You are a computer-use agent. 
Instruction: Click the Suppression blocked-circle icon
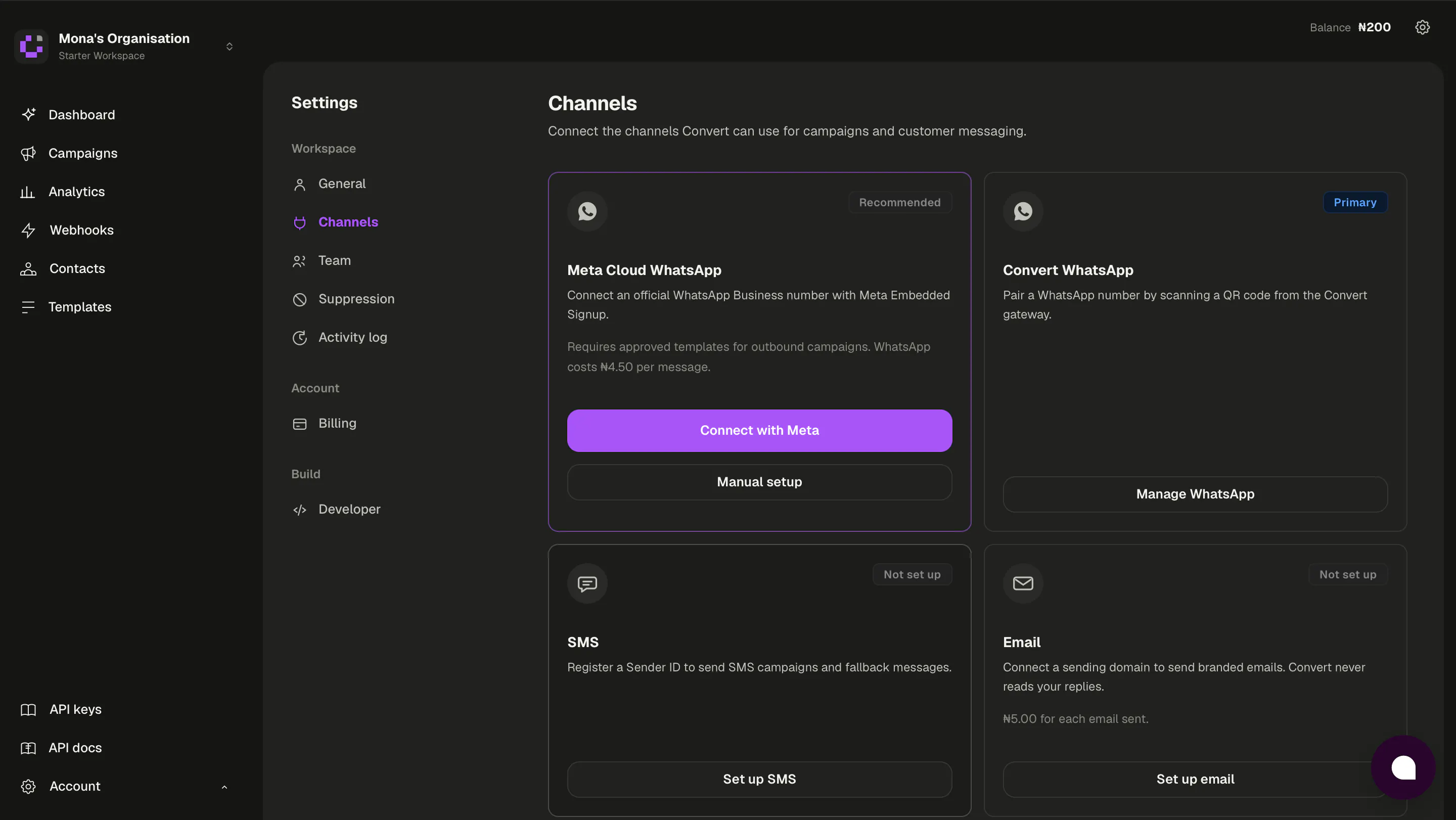coord(300,299)
